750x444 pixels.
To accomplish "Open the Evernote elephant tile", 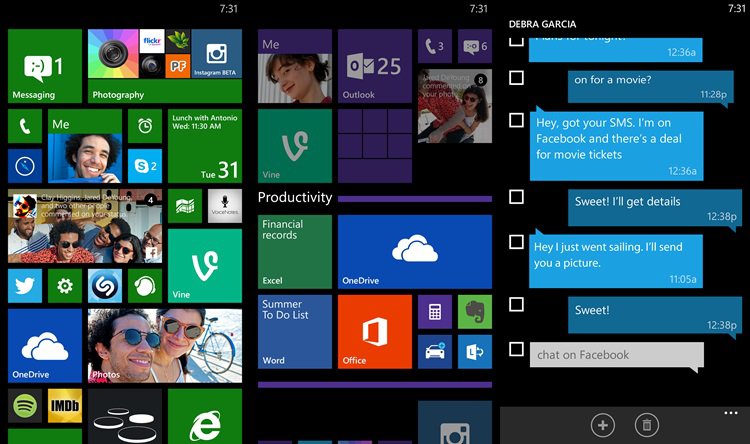I will point(475,312).
